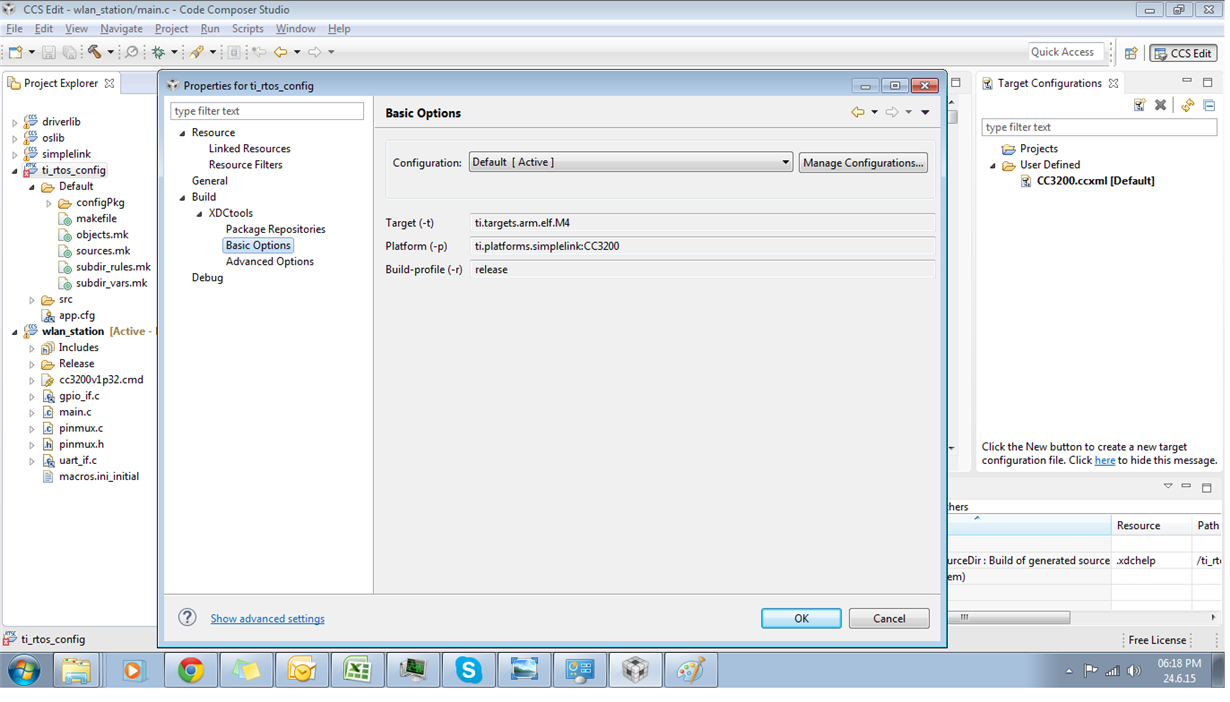1230x702 pixels.
Task: Click the Save All toolbar icon
Action: point(69,53)
